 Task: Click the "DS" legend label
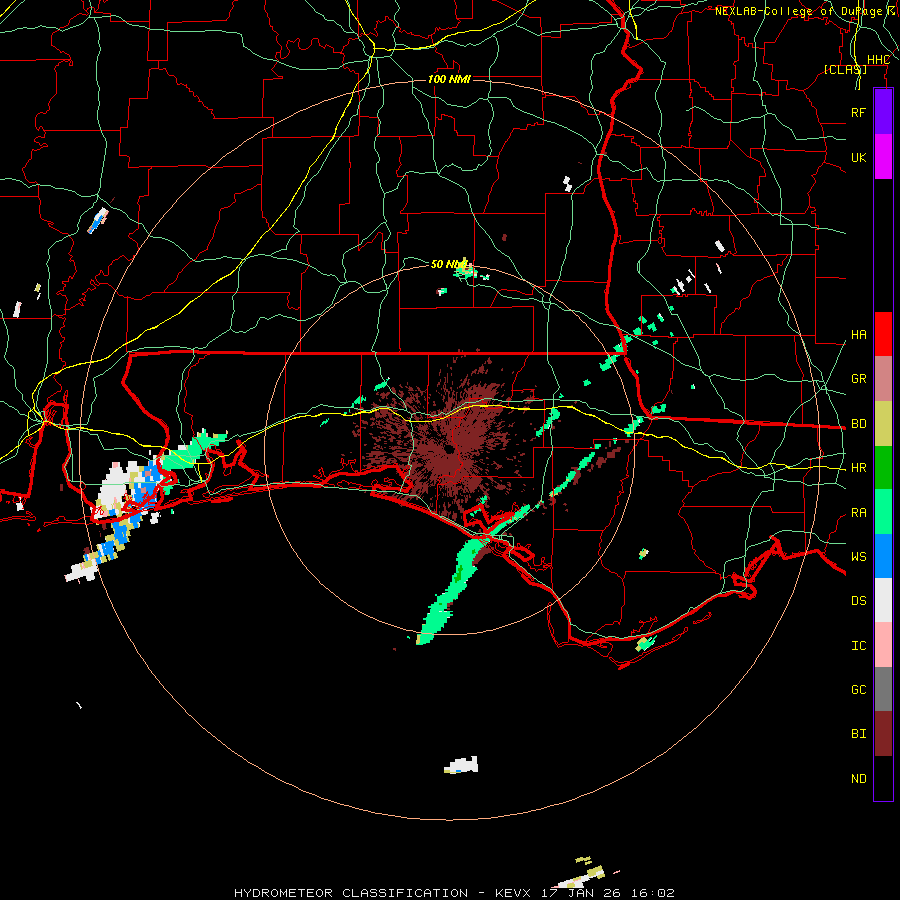[x=858, y=601]
